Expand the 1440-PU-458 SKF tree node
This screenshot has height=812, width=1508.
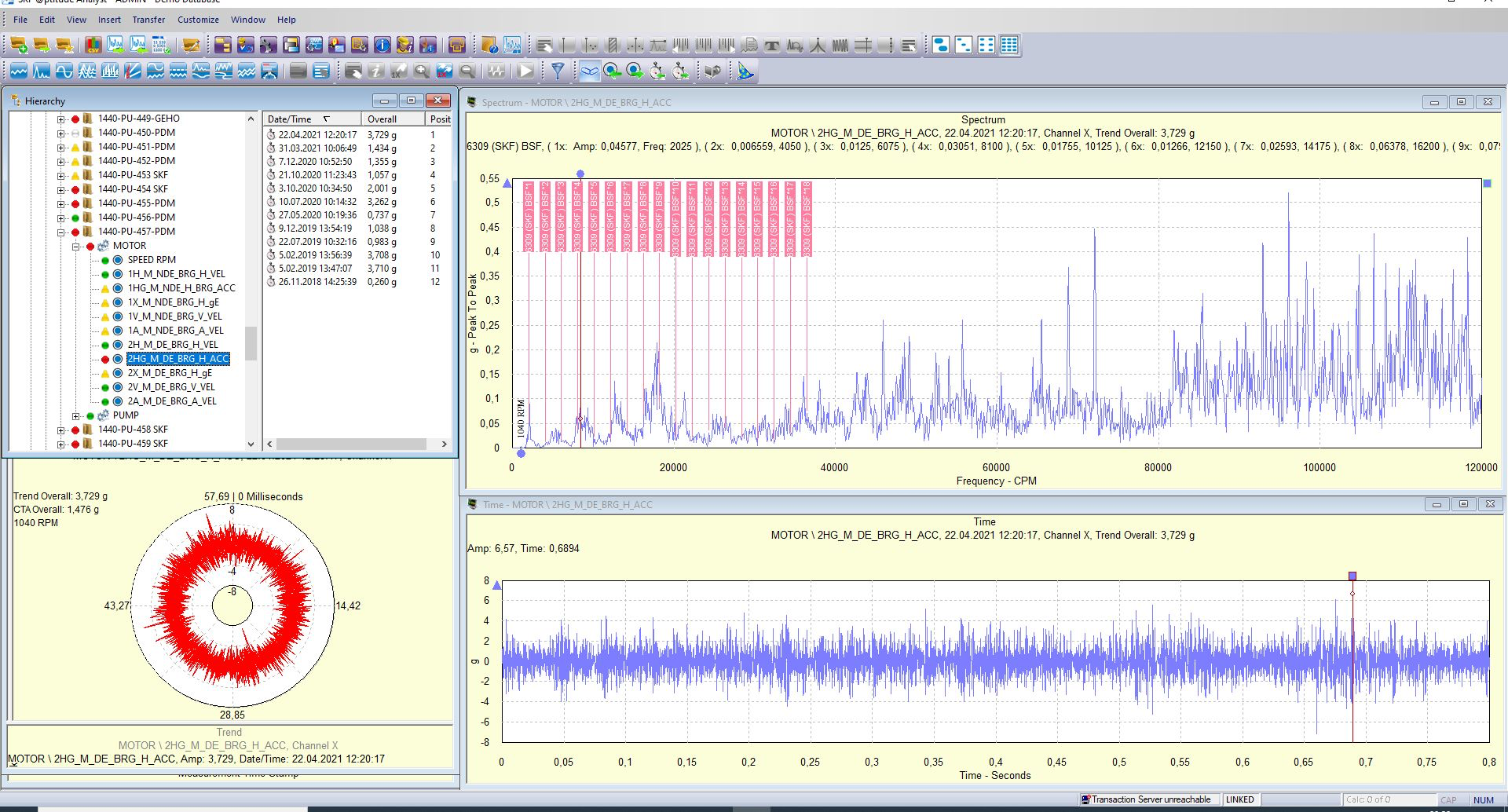tap(60, 430)
